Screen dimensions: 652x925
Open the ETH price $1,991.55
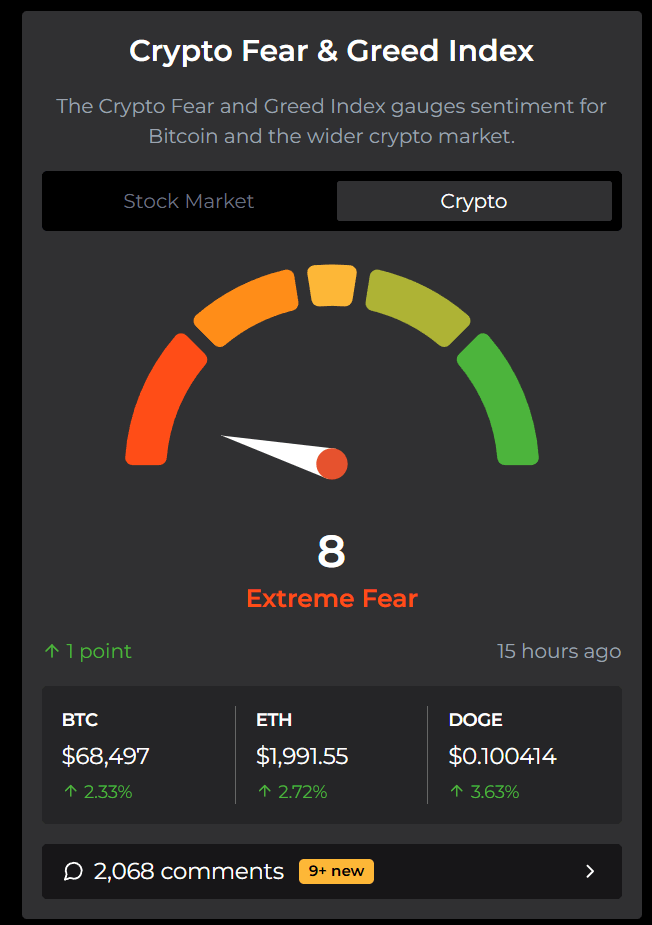302,757
